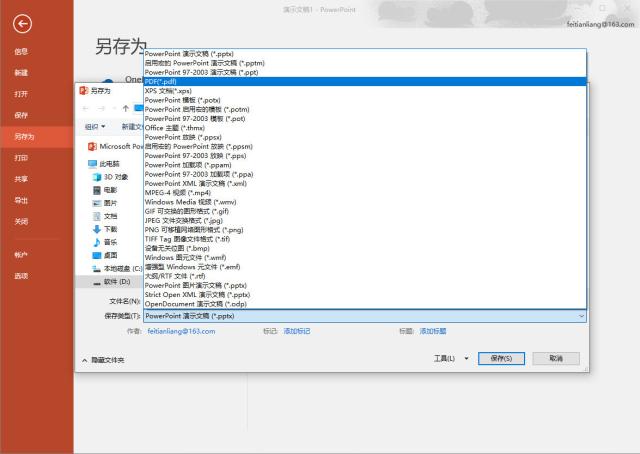The image size is (640, 454).
Task: Open the 打印 backstage menu item
Action: coord(21,158)
